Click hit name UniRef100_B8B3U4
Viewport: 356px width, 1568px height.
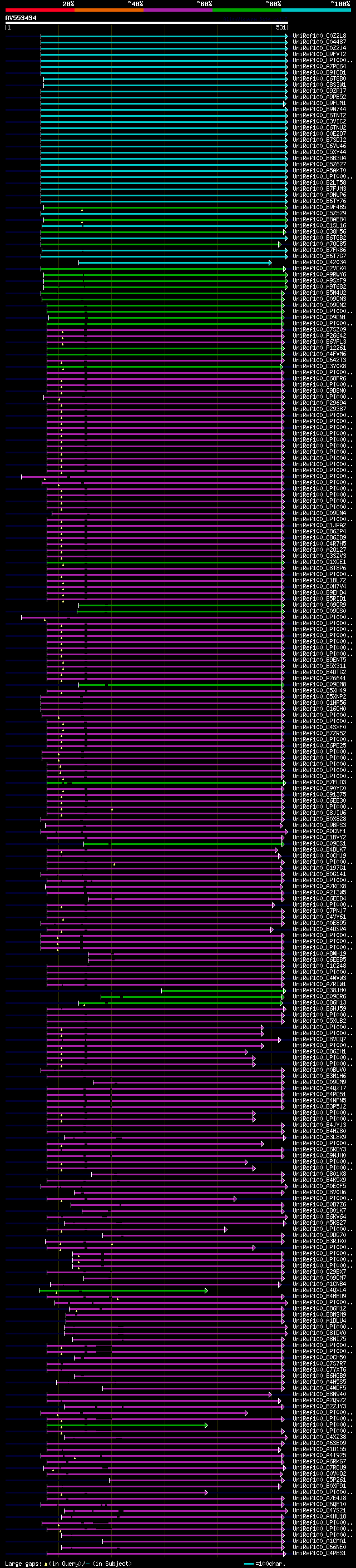pyautogui.click(x=319, y=159)
